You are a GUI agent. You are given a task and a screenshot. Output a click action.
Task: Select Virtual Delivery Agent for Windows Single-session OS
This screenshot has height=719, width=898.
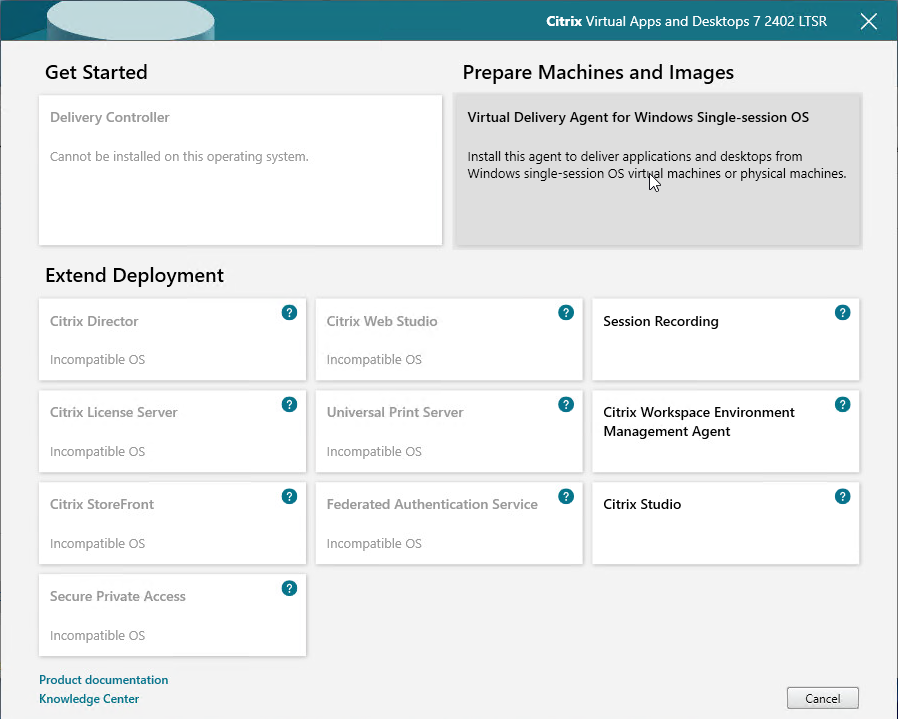(657, 170)
